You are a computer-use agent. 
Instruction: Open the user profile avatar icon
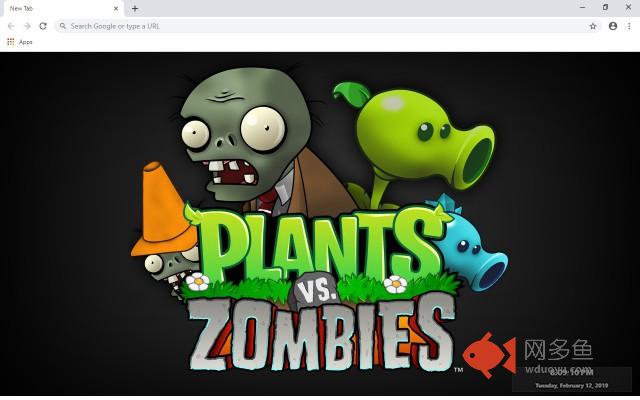613,26
